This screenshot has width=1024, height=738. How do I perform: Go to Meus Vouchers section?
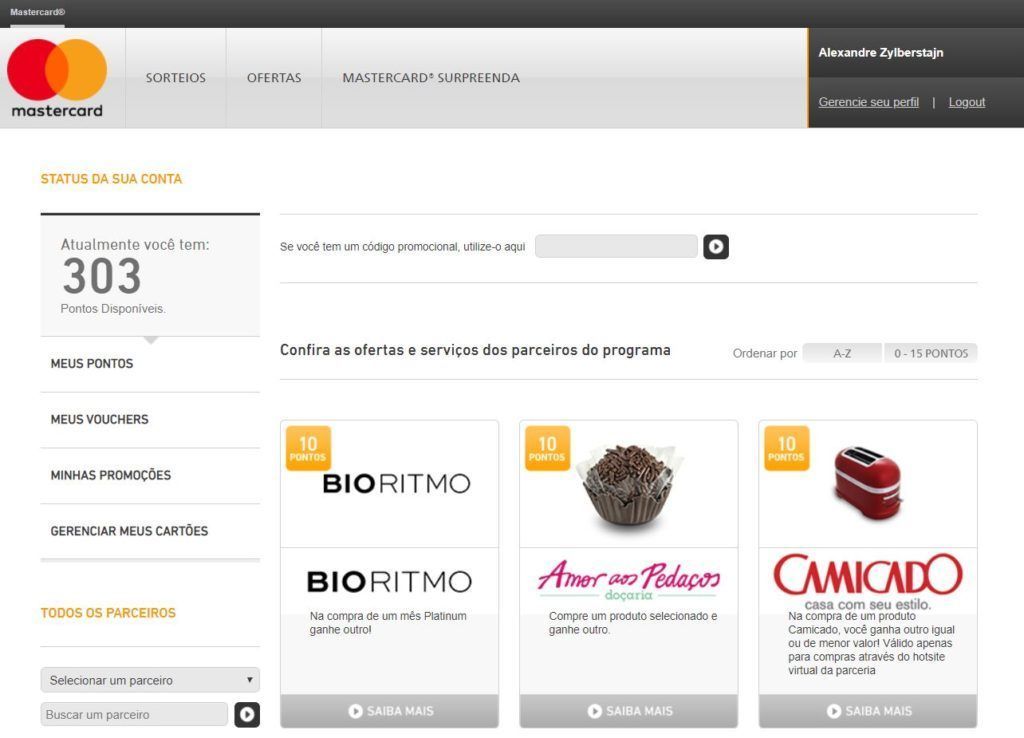click(x=150, y=419)
